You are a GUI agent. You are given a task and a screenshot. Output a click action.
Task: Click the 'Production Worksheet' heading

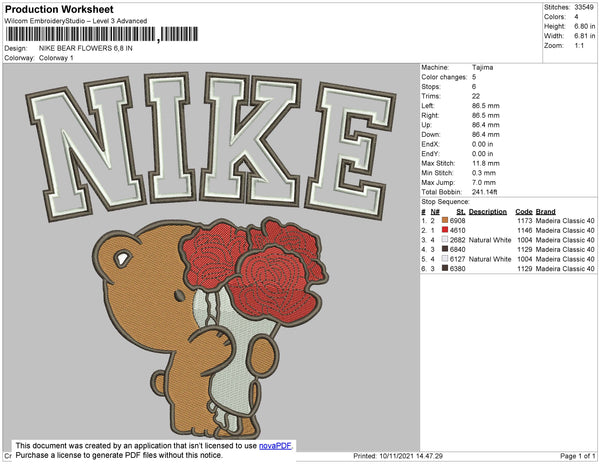click(59, 9)
